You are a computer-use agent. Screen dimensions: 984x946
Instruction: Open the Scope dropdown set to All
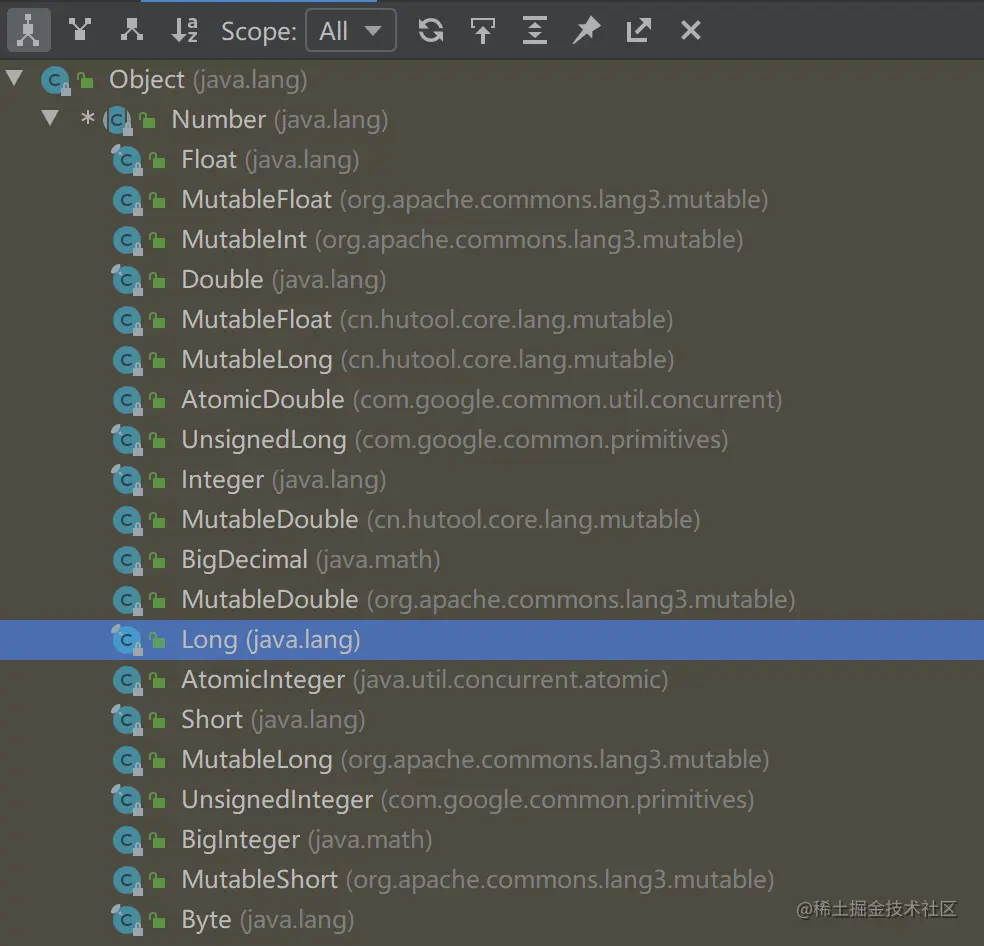pos(351,30)
